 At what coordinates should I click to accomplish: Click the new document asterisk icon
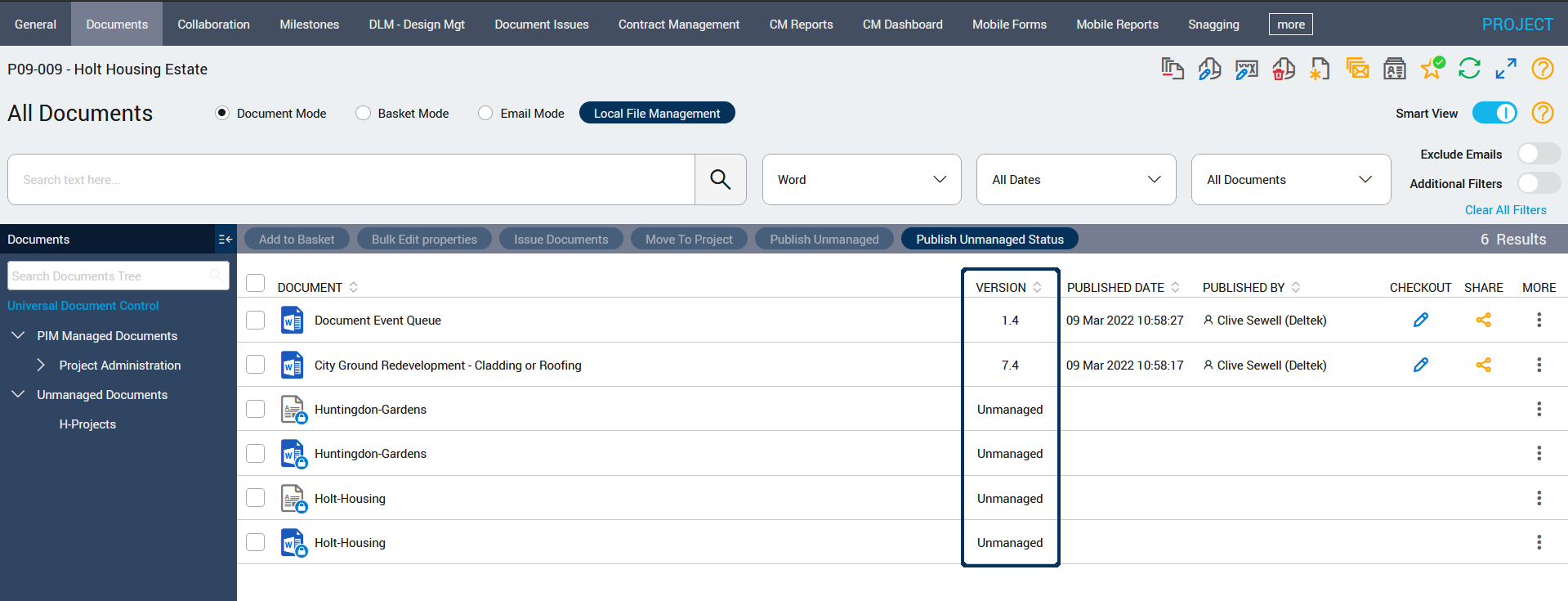click(1320, 69)
